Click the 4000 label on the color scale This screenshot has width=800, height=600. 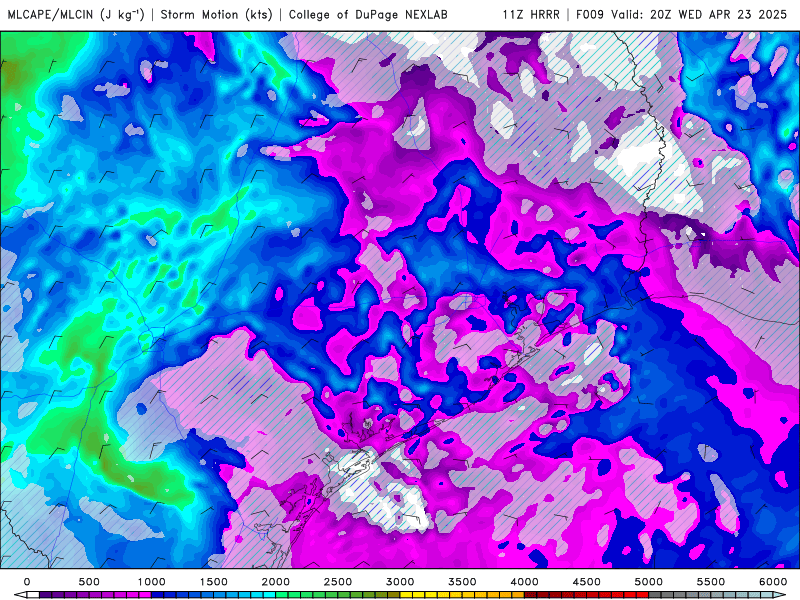(x=524, y=582)
